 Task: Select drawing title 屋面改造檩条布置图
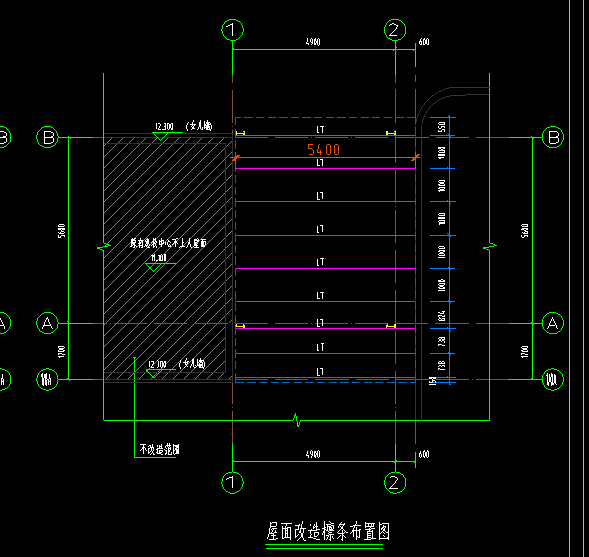(328, 531)
